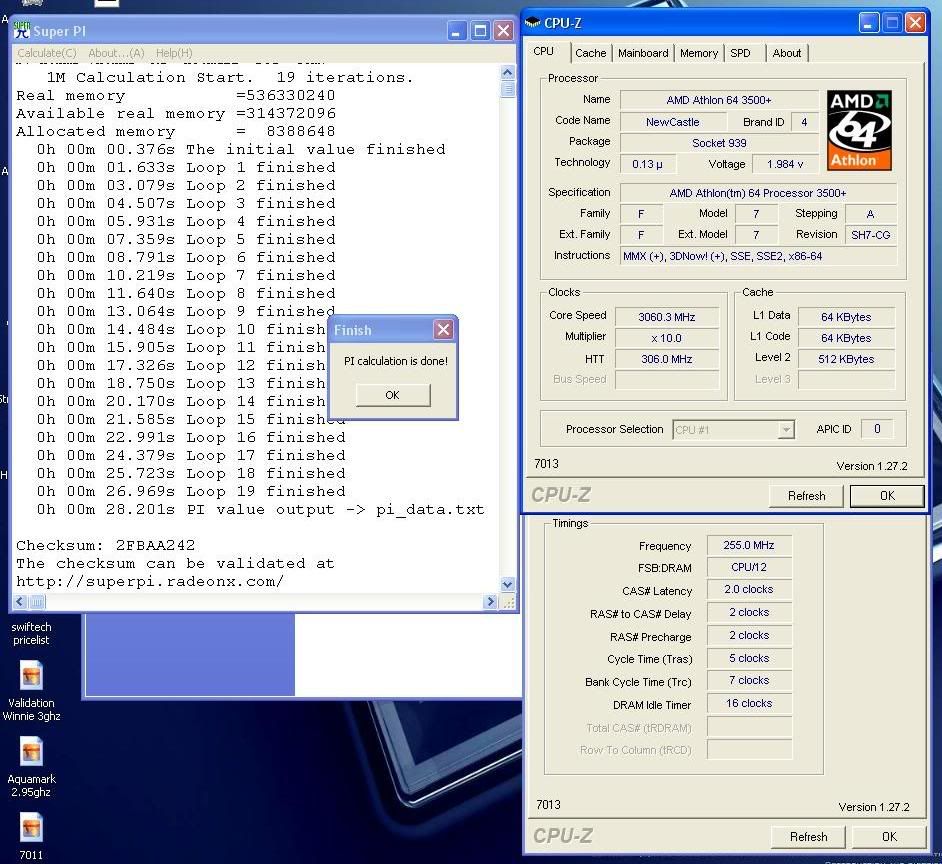Click the Bank Cycle Time (Trc) value '7 clocks'
The width and height of the screenshot is (942, 864).
click(749, 681)
